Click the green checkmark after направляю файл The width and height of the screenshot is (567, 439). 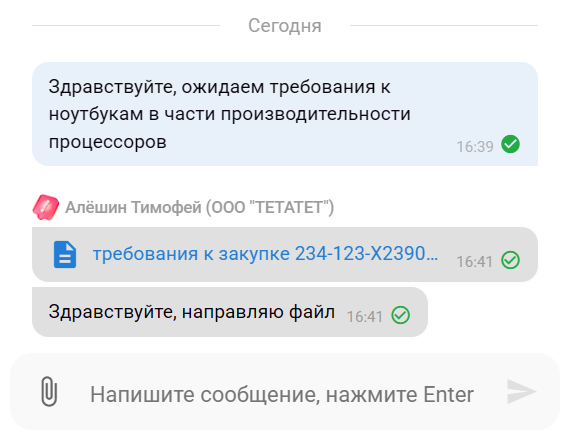(x=400, y=315)
